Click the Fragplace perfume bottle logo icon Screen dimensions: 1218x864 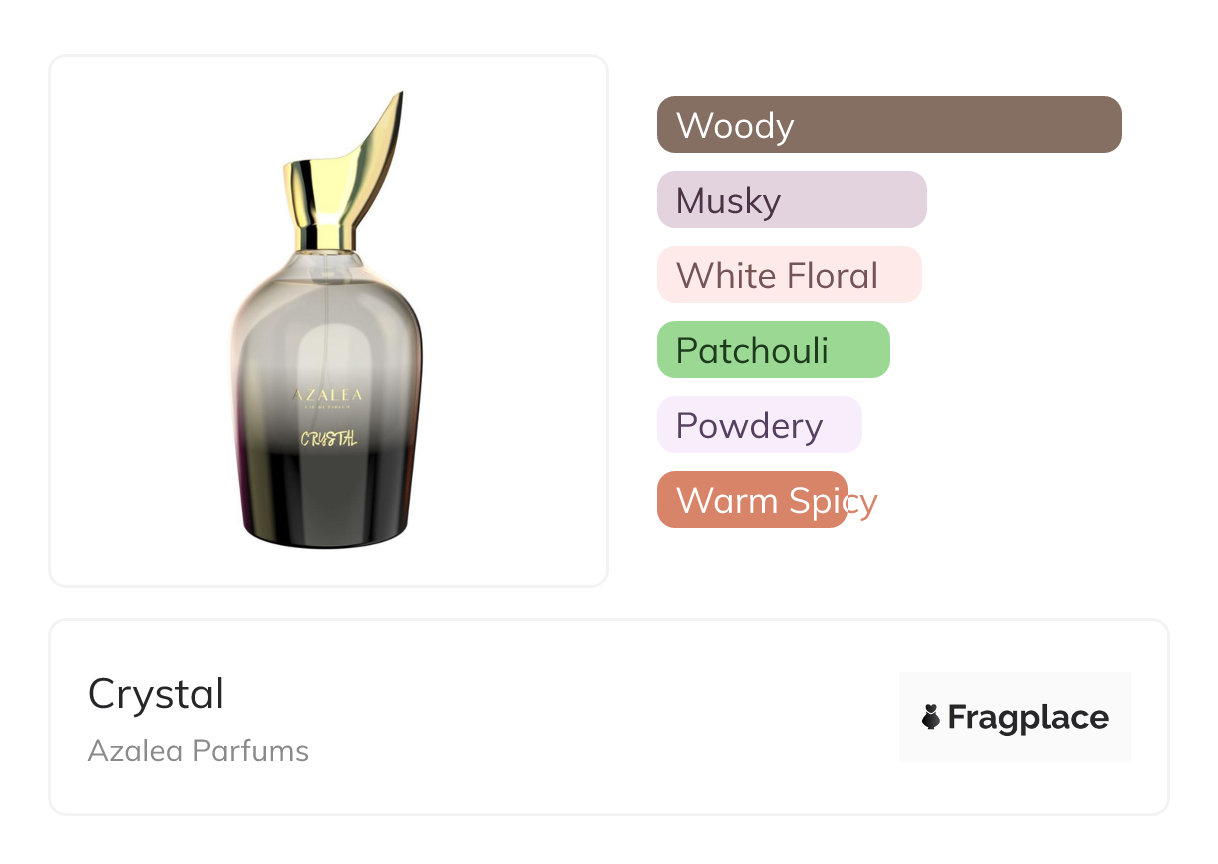click(931, 717)
